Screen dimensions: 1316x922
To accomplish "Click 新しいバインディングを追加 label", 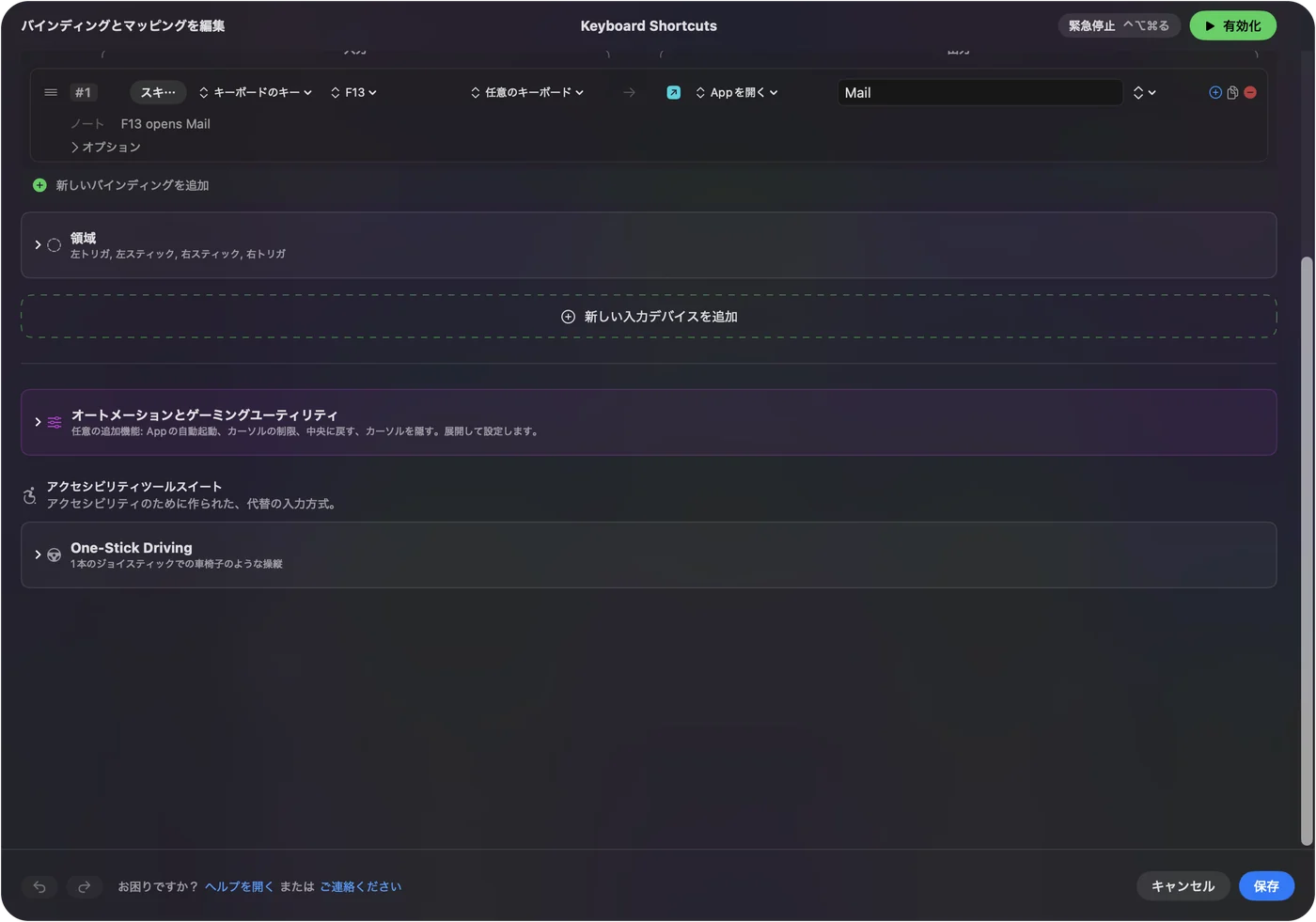I will click(x=133, y=185).
